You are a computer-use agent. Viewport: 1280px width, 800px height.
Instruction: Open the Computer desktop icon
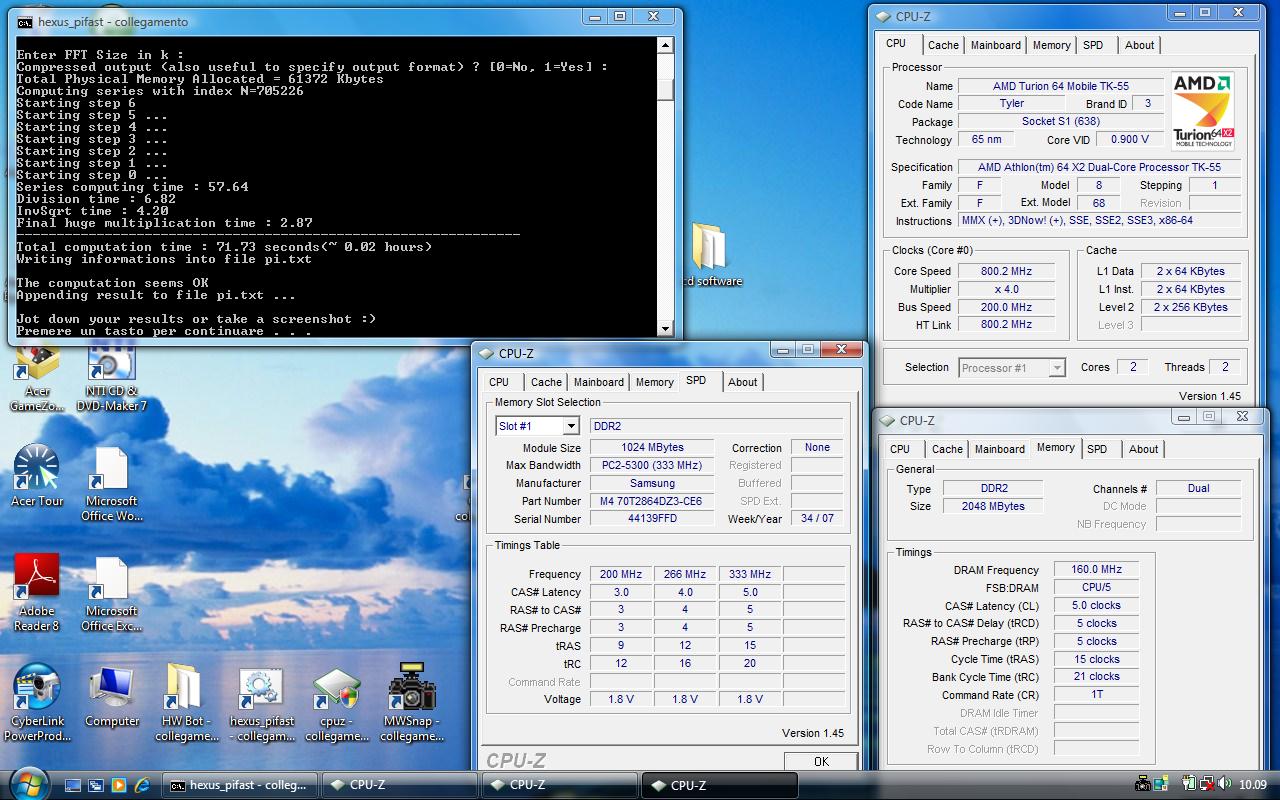112,696
